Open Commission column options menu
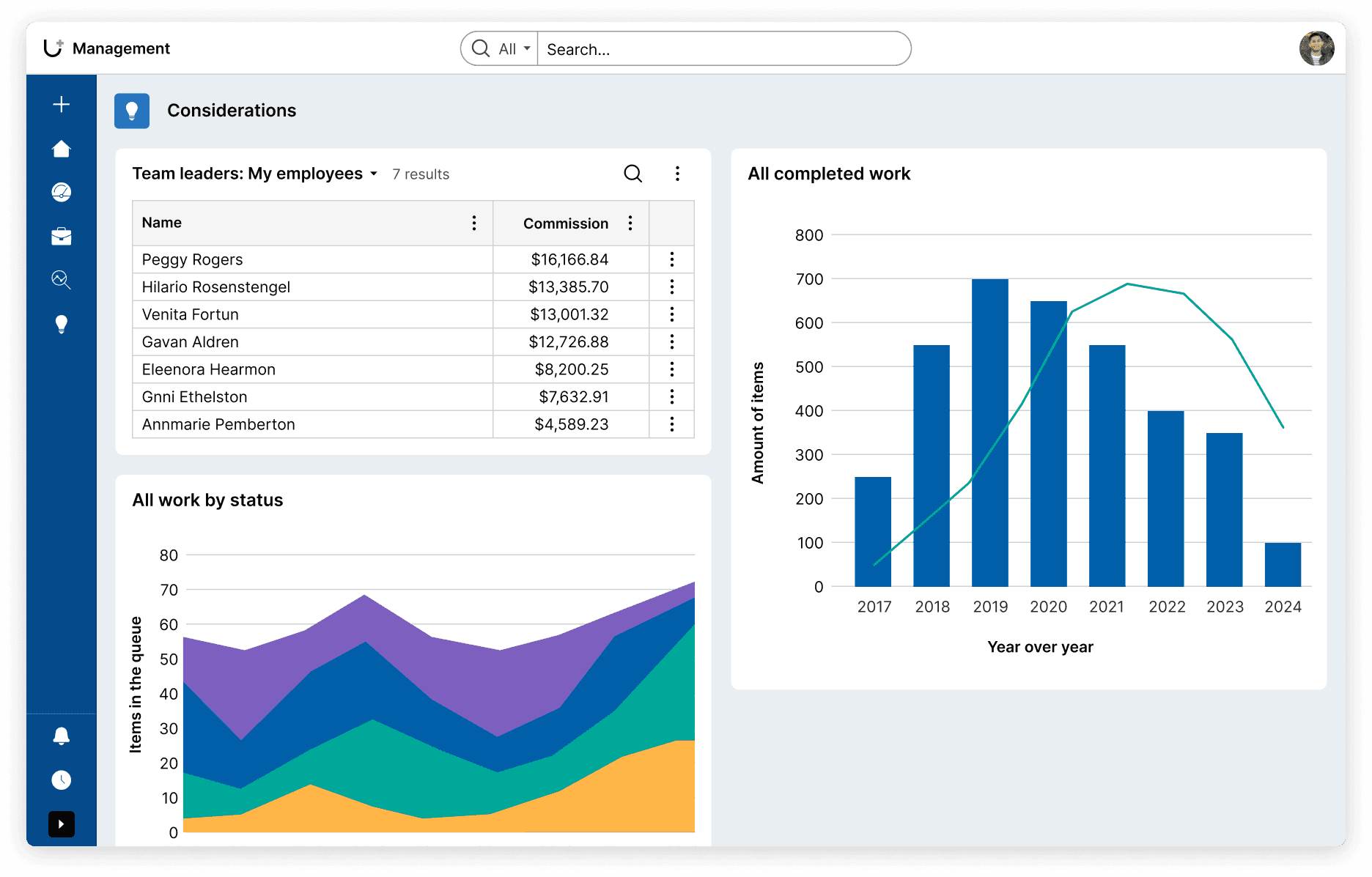1372x877 pixels. (x=630, y=223)
